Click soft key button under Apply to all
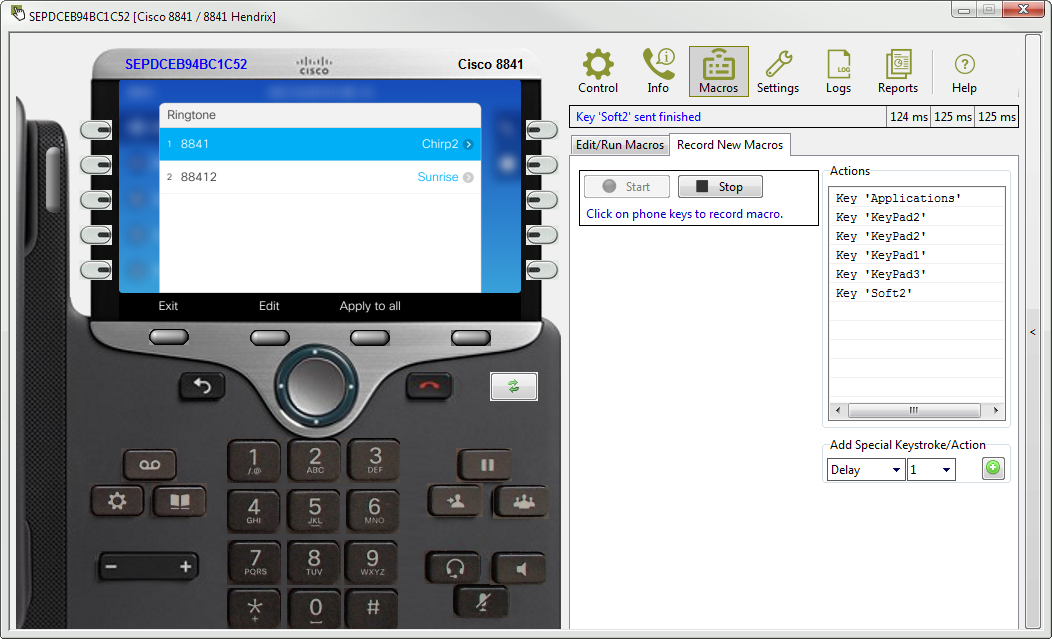This screenshot has width=1052, height=639. click(370, 337)
